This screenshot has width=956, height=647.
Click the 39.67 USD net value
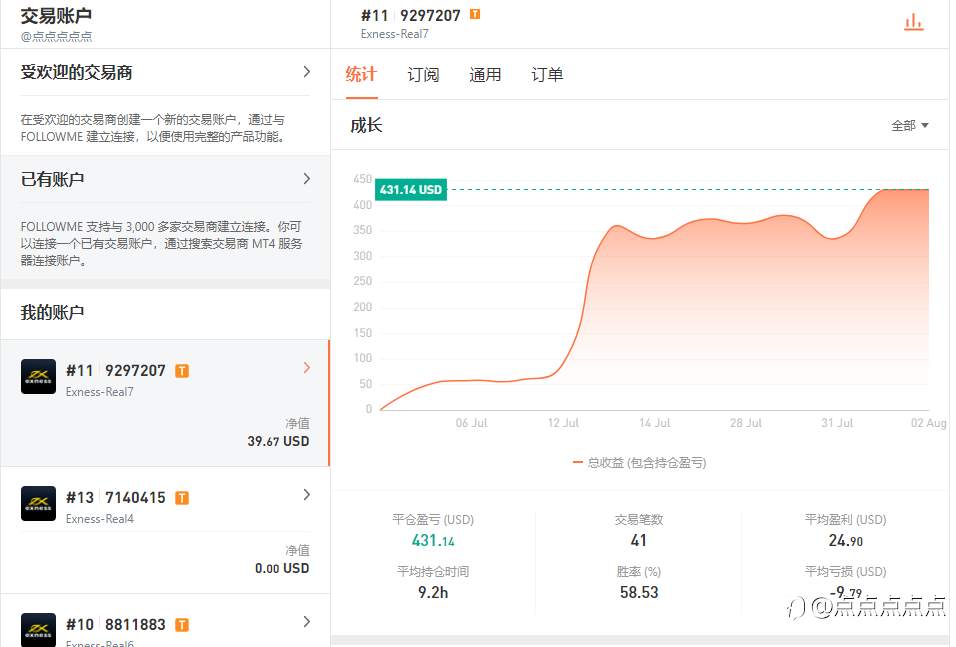278,441
